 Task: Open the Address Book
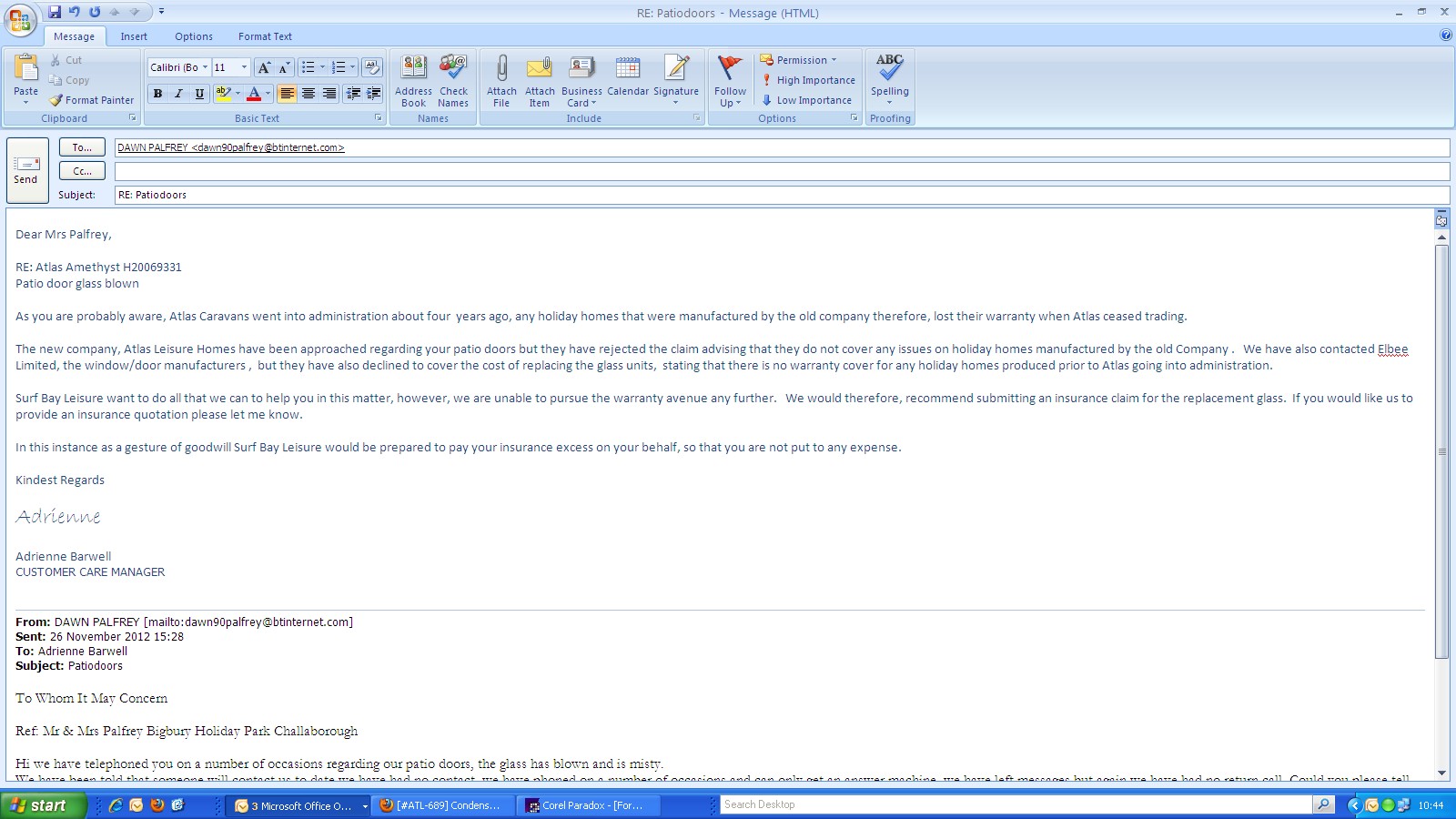click(413, 81)
